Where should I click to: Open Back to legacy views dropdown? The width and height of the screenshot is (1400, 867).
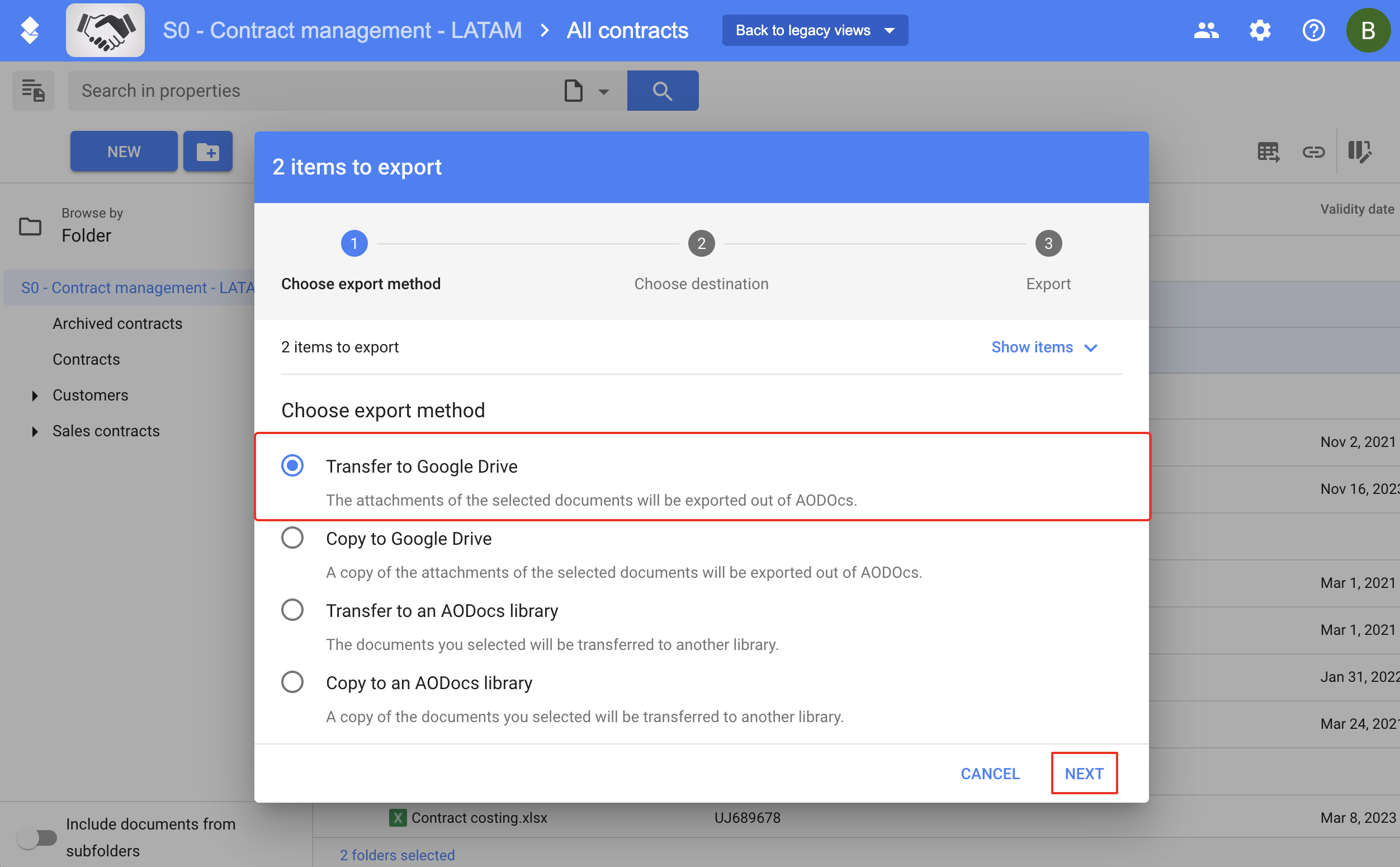coord(814,30)
